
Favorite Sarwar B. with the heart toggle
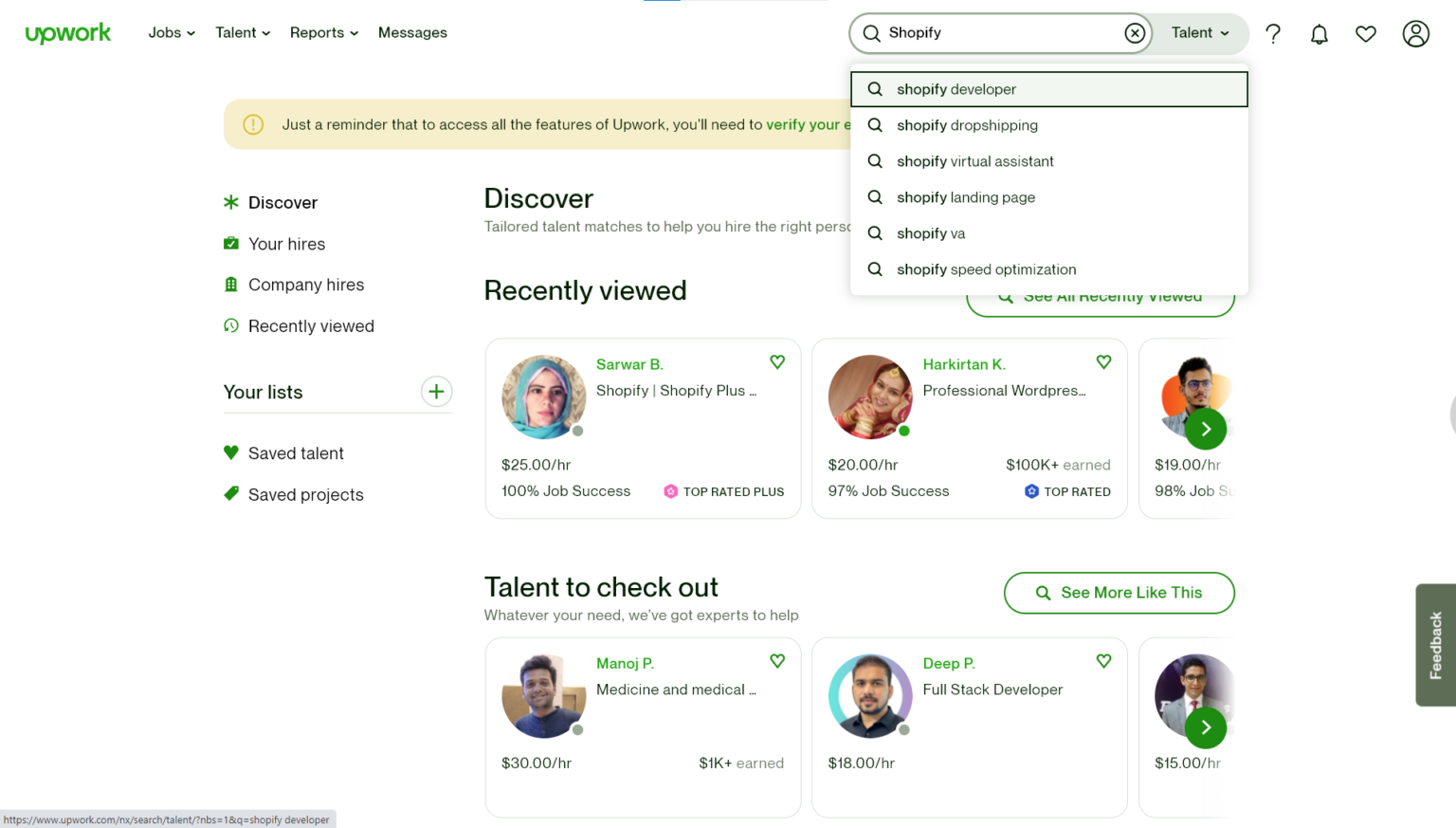pyautogui.click(x=777, y=361)
